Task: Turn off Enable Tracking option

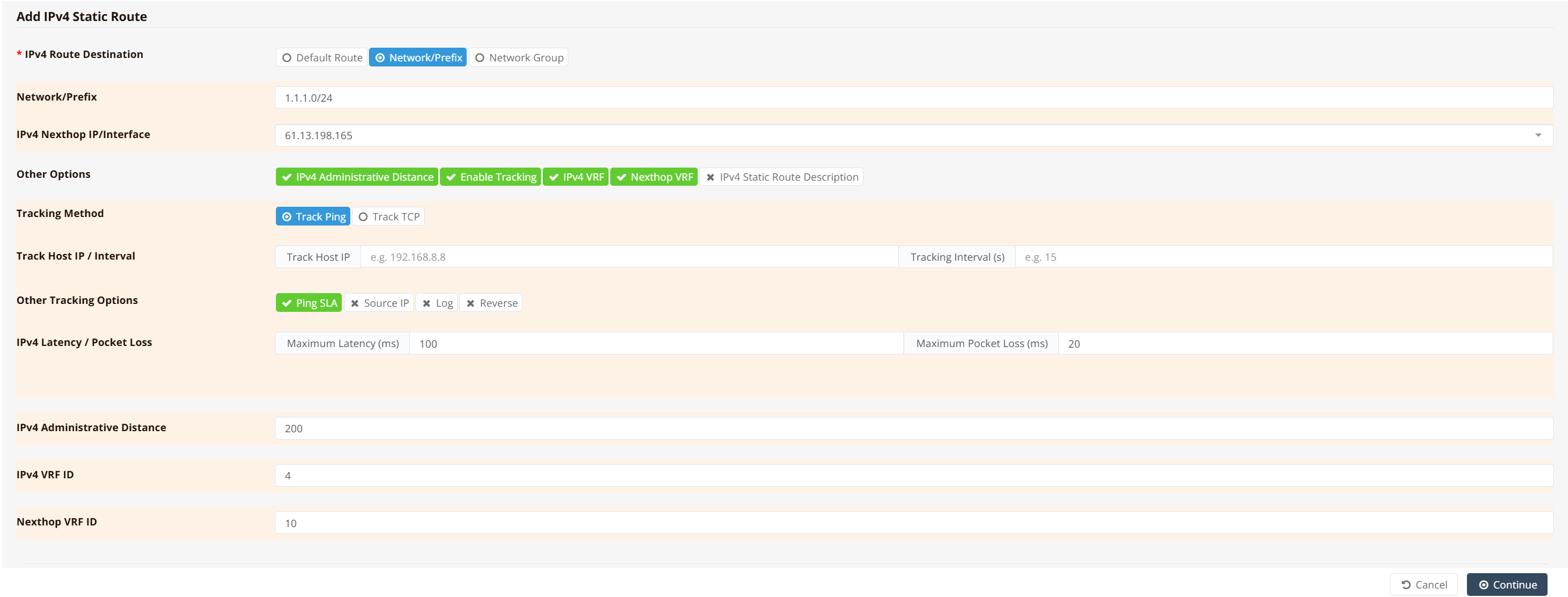Action: (x=490, y=177)
